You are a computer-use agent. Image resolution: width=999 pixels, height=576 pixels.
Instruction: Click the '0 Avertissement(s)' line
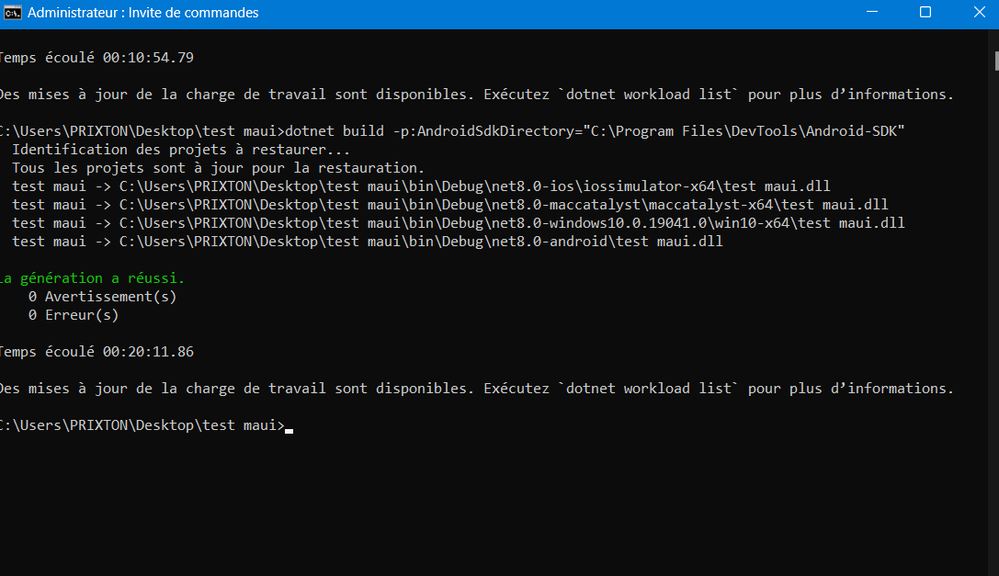tap(103, 297)
